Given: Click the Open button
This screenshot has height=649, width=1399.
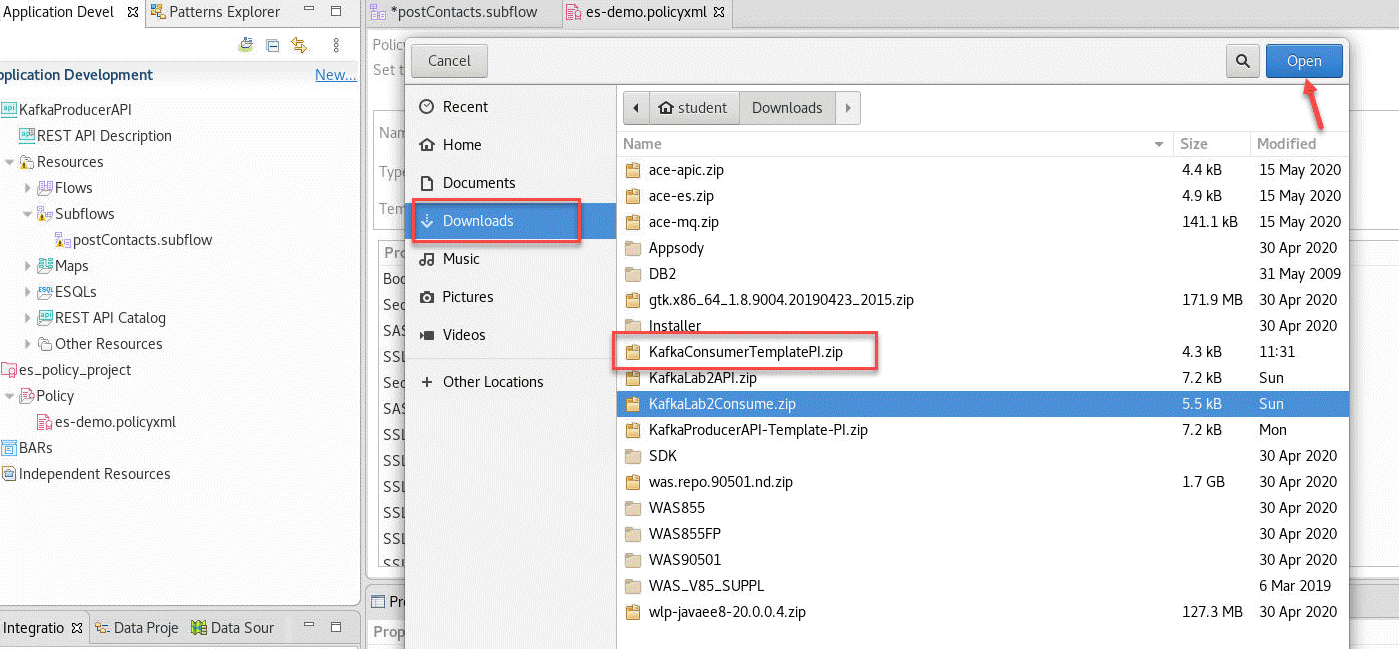Looking at the screenshot, I should click(1303, 61).
